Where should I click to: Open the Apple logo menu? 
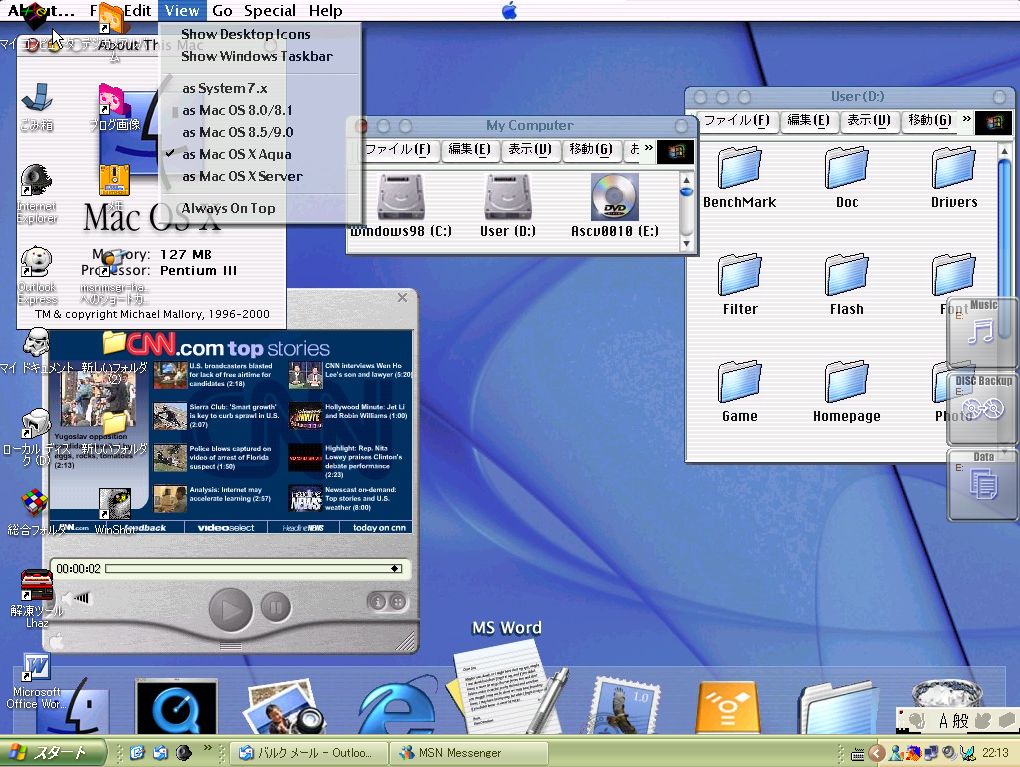click(509, 10)
